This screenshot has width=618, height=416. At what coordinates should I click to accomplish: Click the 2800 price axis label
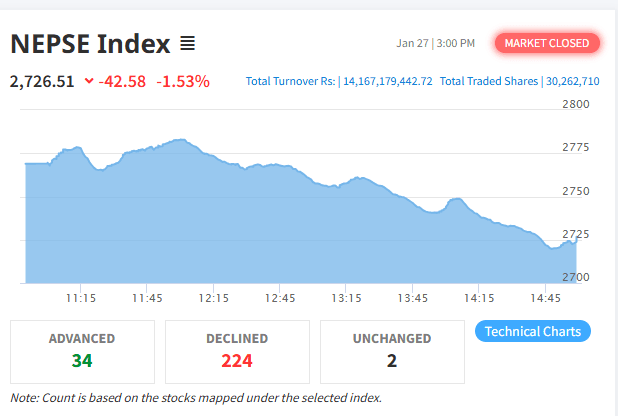click(576, 104)
